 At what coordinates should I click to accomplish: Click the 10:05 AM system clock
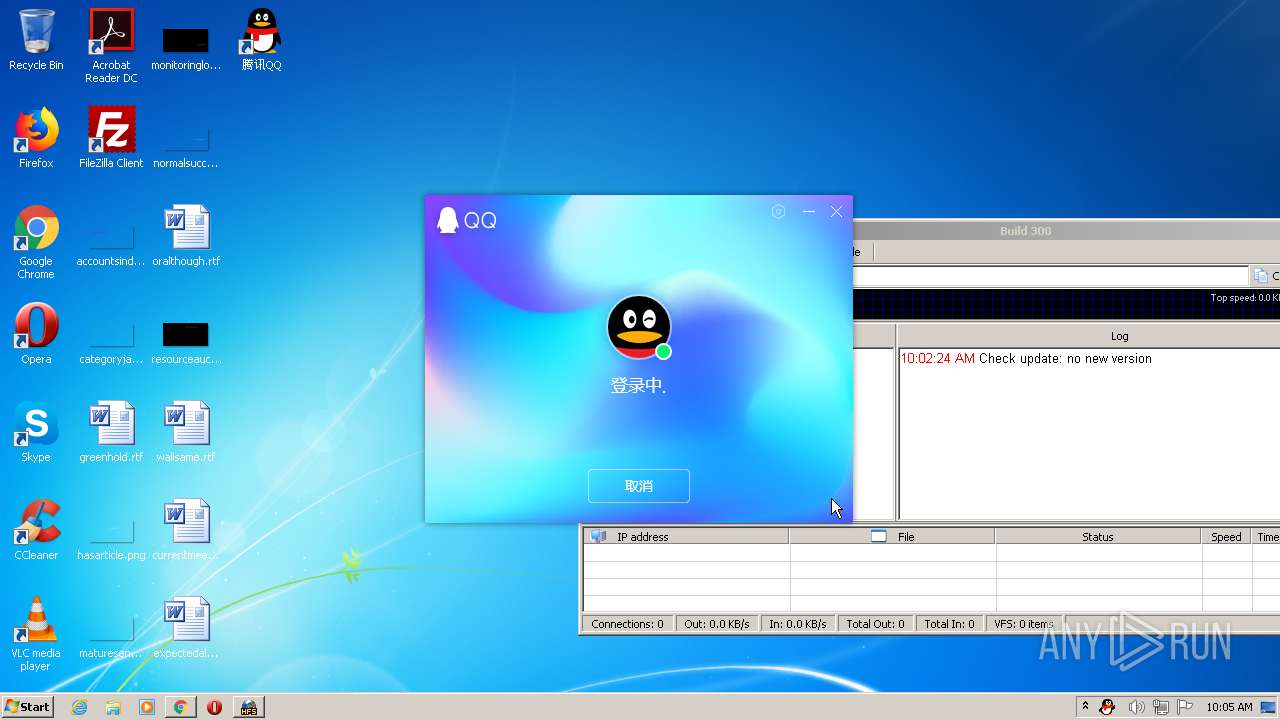pos(1229,707)
